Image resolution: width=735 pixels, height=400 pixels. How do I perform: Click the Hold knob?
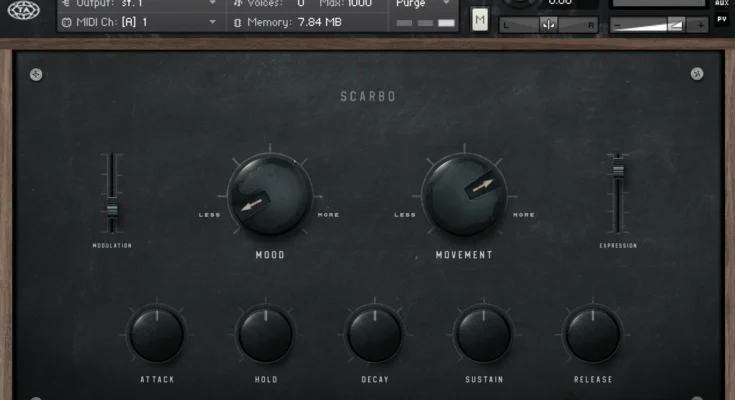(265, 335)
